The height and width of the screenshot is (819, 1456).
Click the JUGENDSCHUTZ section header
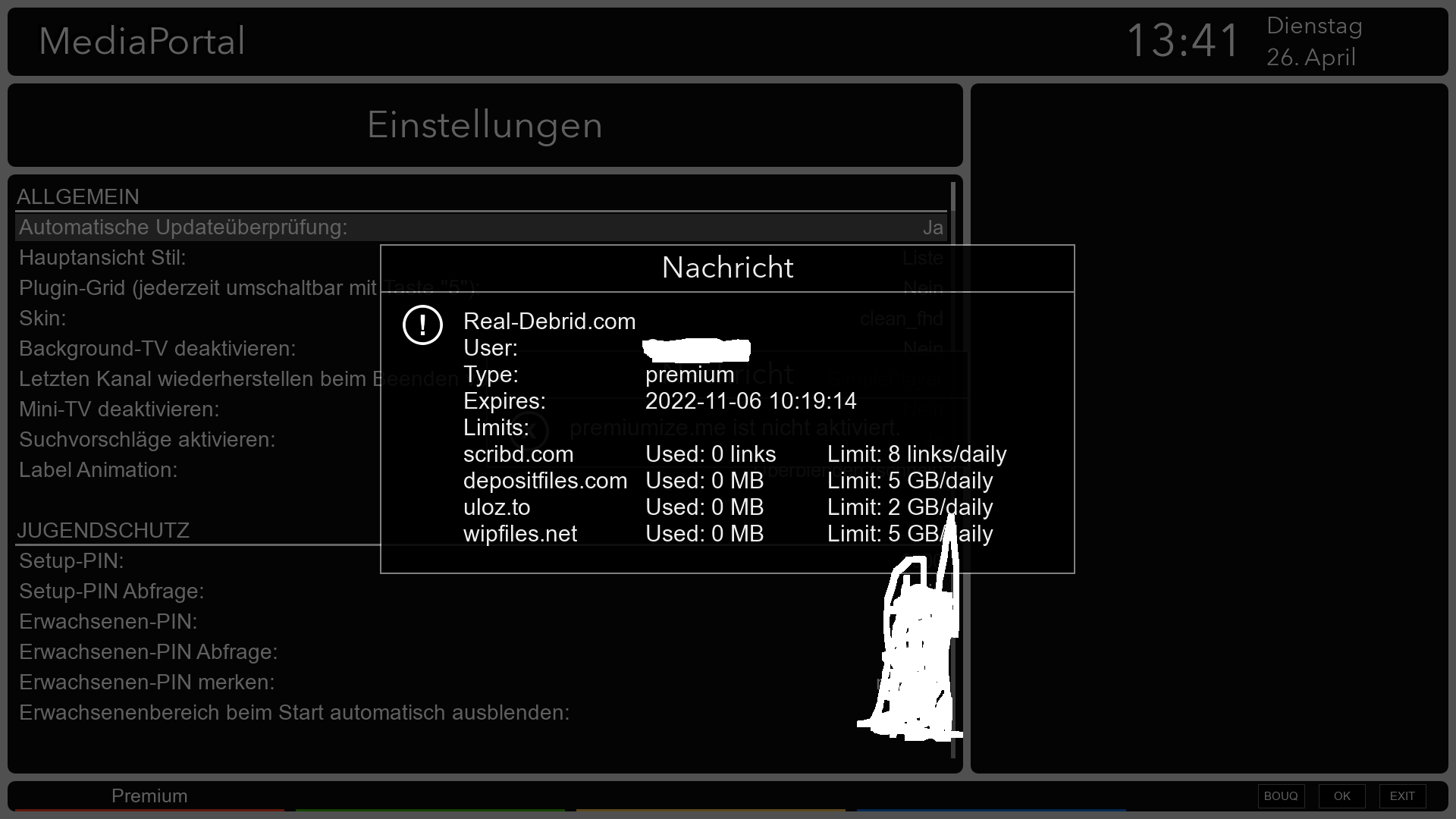point(103,531)
